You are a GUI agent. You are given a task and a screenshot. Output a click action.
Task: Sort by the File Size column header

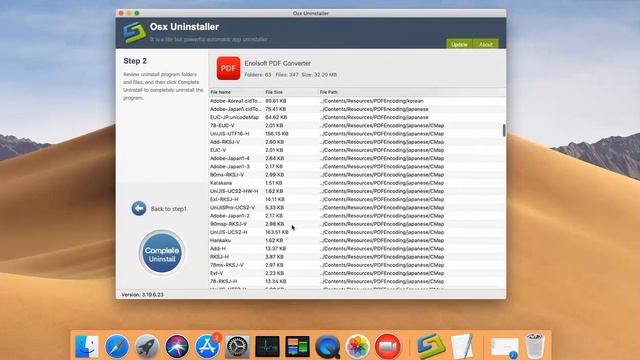point(274,92)
